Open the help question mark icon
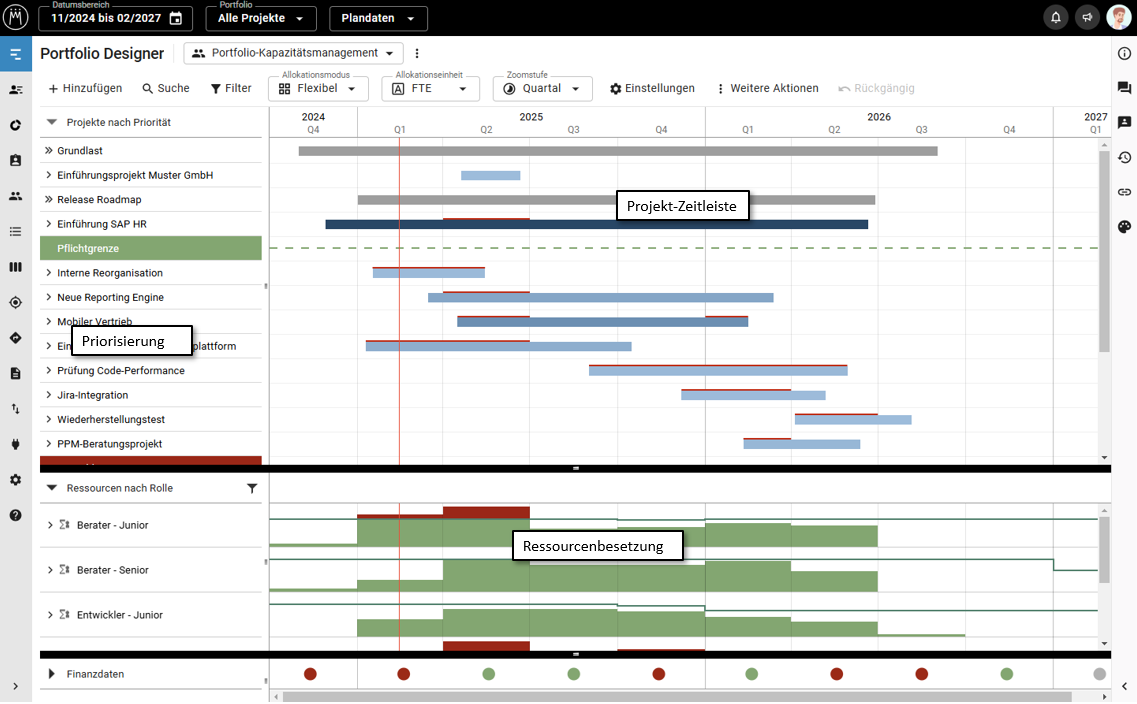 15,515
